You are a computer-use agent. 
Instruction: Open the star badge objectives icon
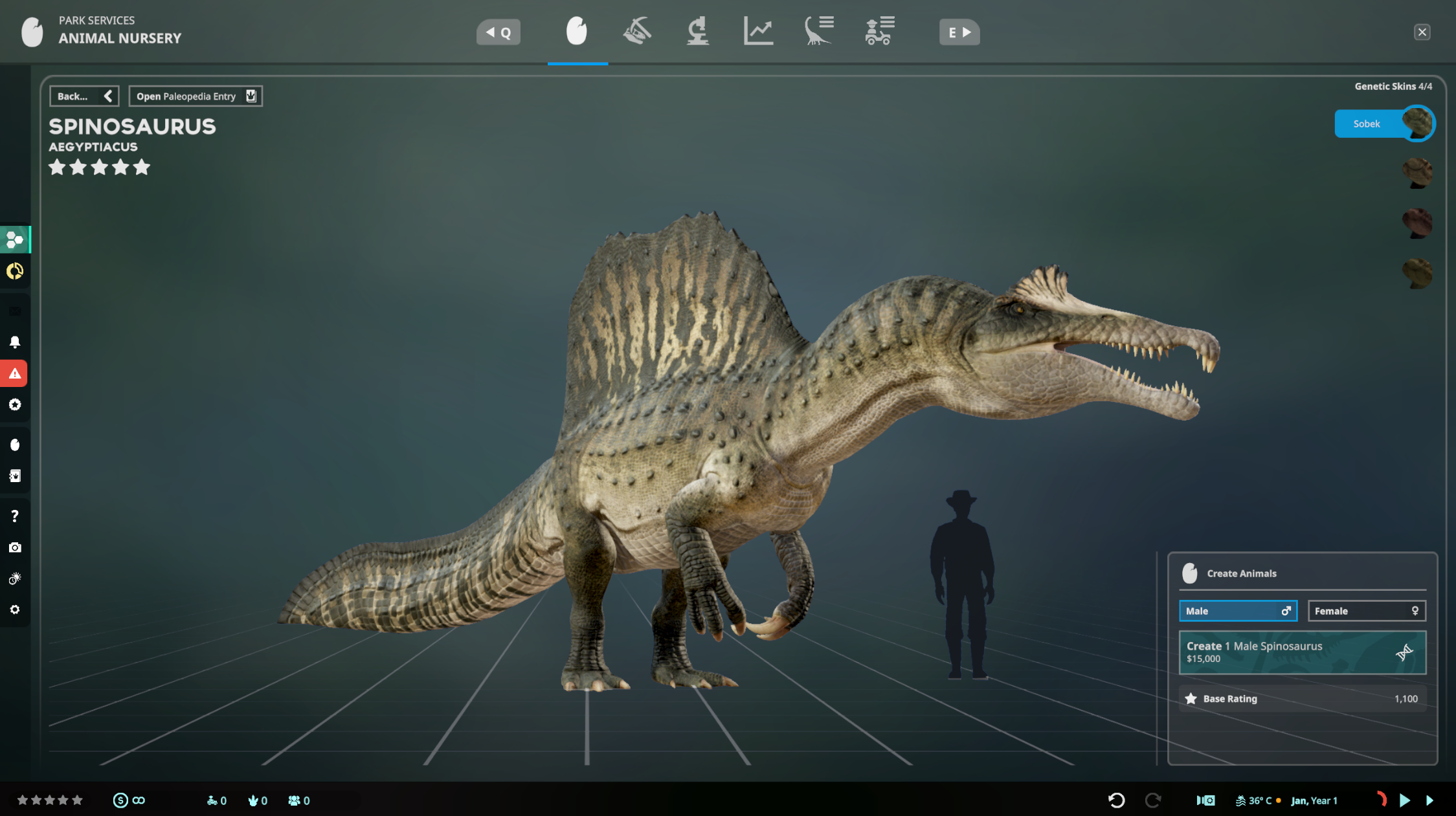click(15, 405)
